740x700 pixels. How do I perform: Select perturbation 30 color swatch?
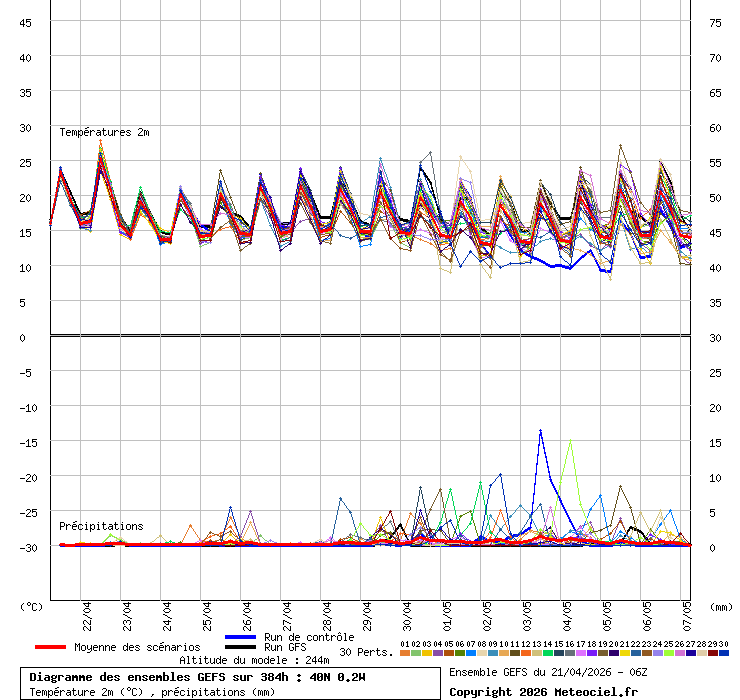pos(724,653)
